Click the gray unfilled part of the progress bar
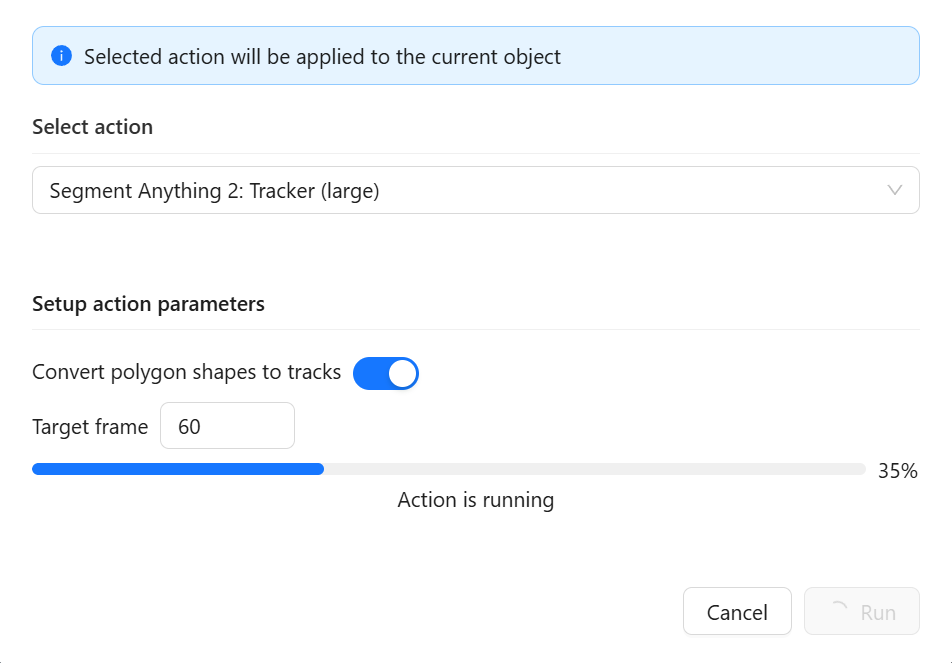Screen dimensions: 952x663 coord(595,469)
